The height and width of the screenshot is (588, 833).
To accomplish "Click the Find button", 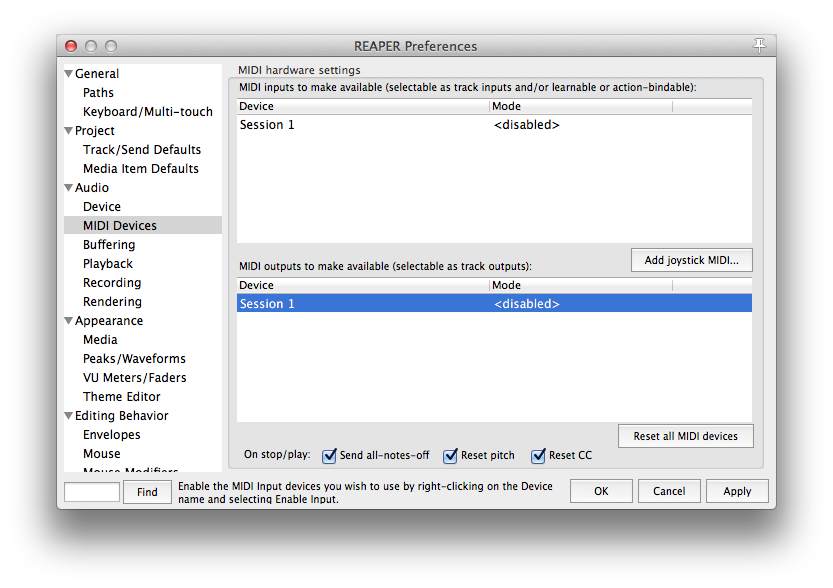I will (147, 492).
